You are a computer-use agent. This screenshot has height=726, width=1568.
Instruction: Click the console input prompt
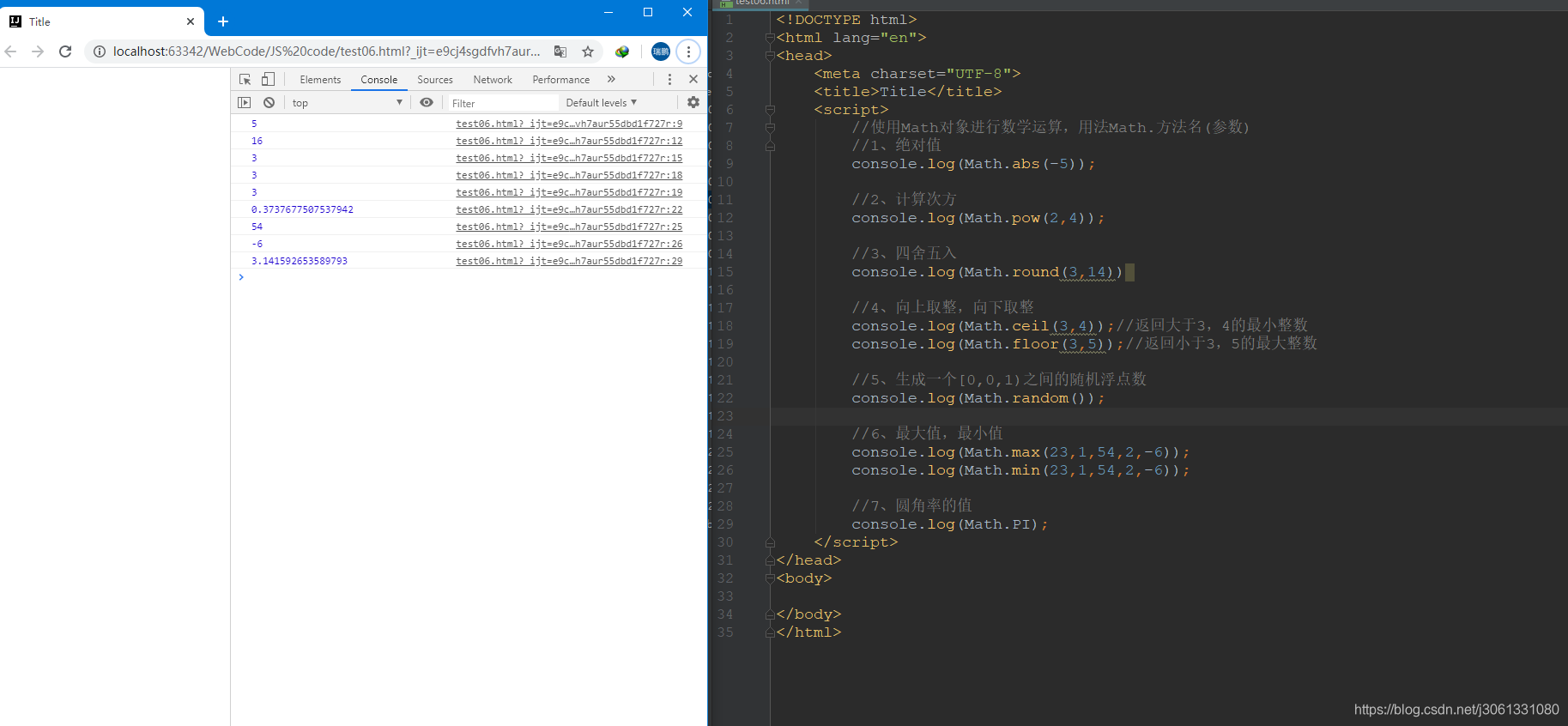coord(469,277)
